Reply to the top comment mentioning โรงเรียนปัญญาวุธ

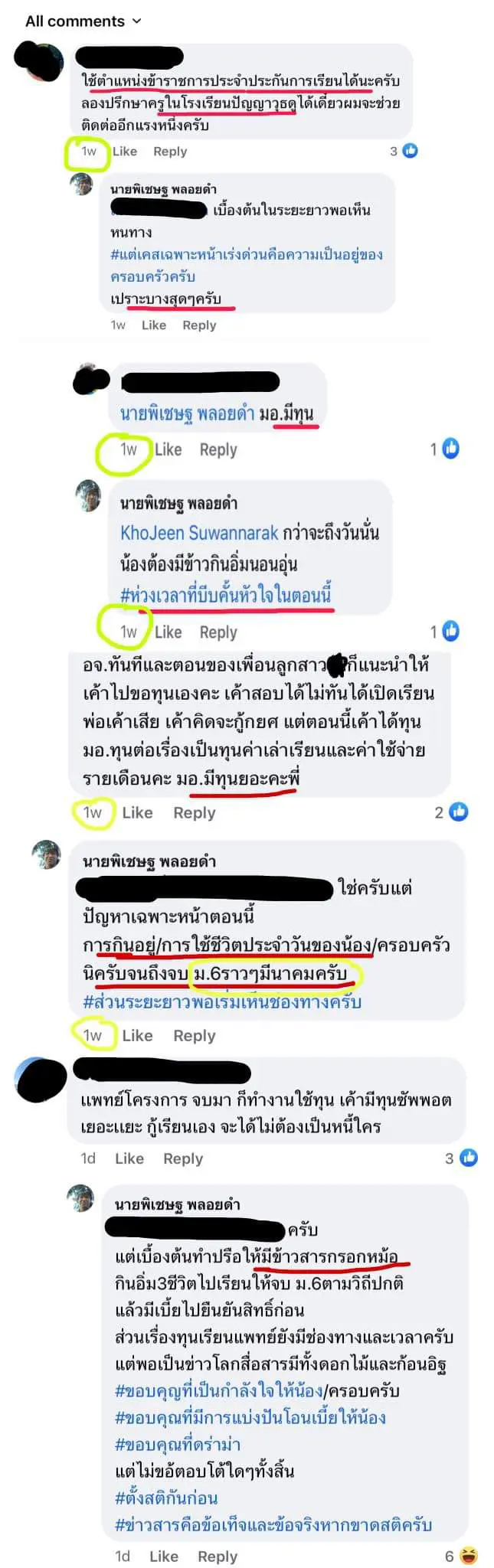click(170, 151)
